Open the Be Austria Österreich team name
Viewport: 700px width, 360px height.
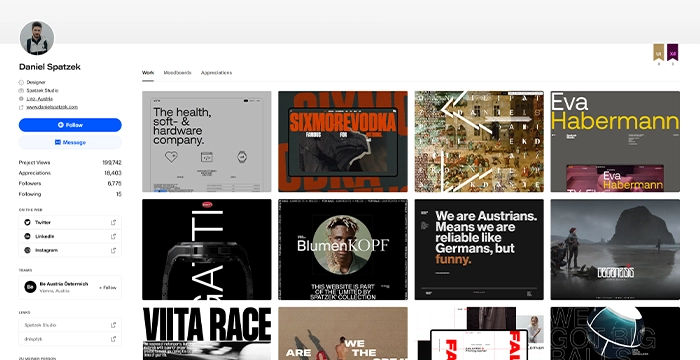64,284
